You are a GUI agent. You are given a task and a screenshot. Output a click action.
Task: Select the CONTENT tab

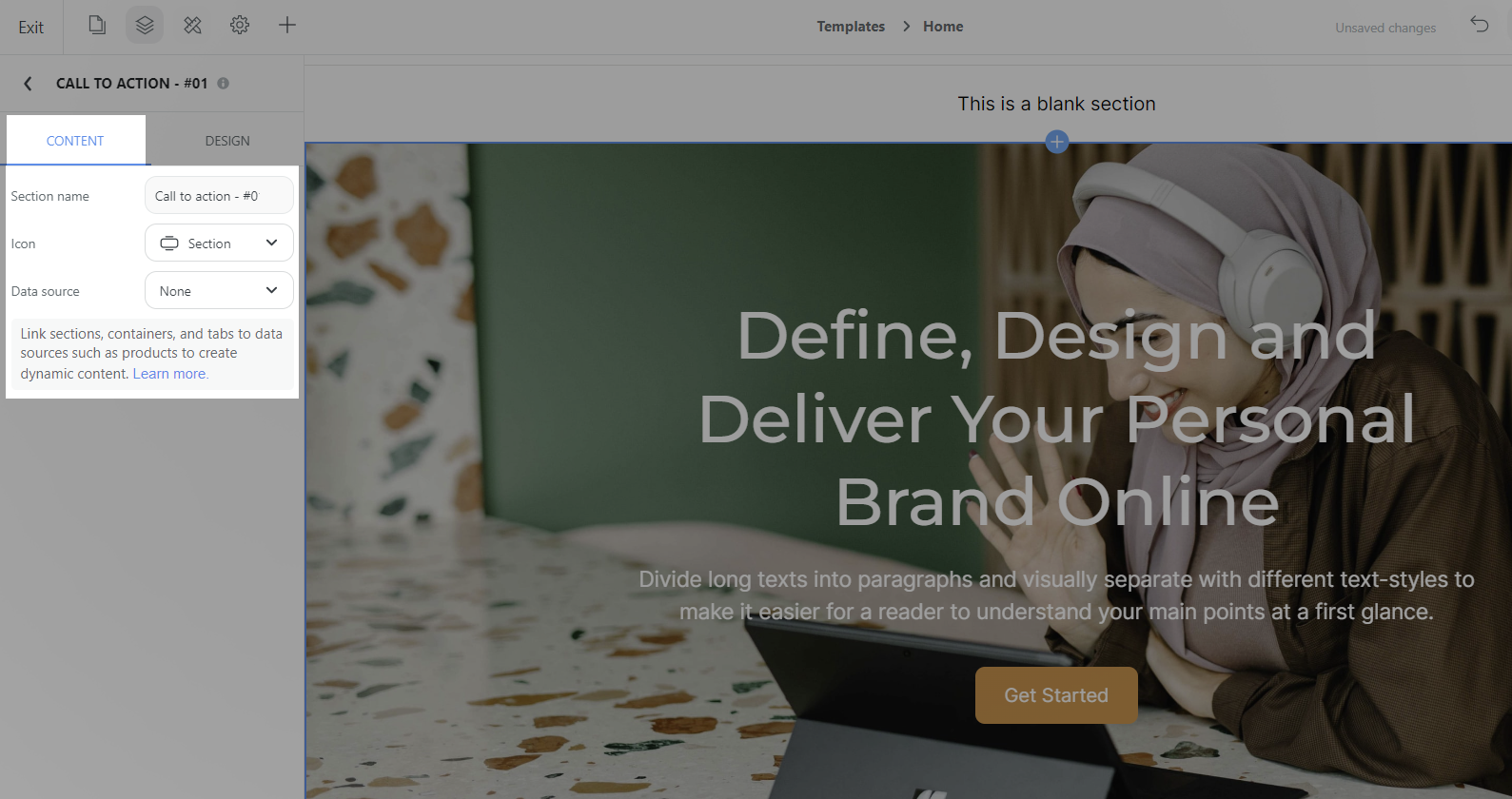[75, 141]
